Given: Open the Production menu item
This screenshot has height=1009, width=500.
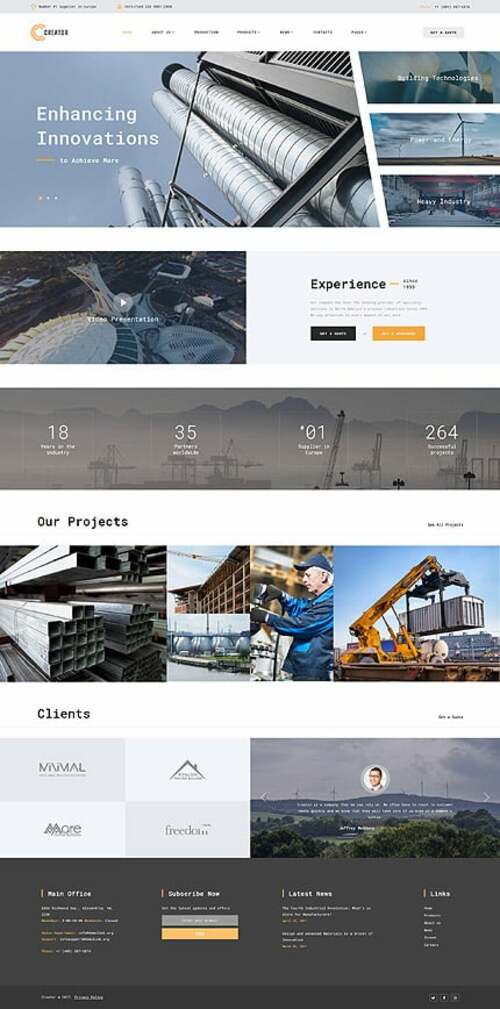Looking at the screenshot, I should (x=206, y=32).
